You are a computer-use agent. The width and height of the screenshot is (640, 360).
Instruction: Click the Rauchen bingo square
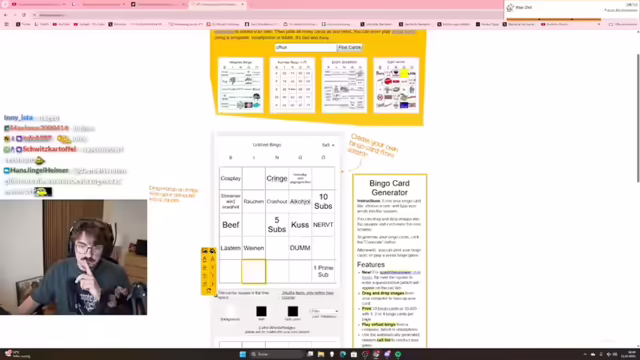[x=253, y=202]
